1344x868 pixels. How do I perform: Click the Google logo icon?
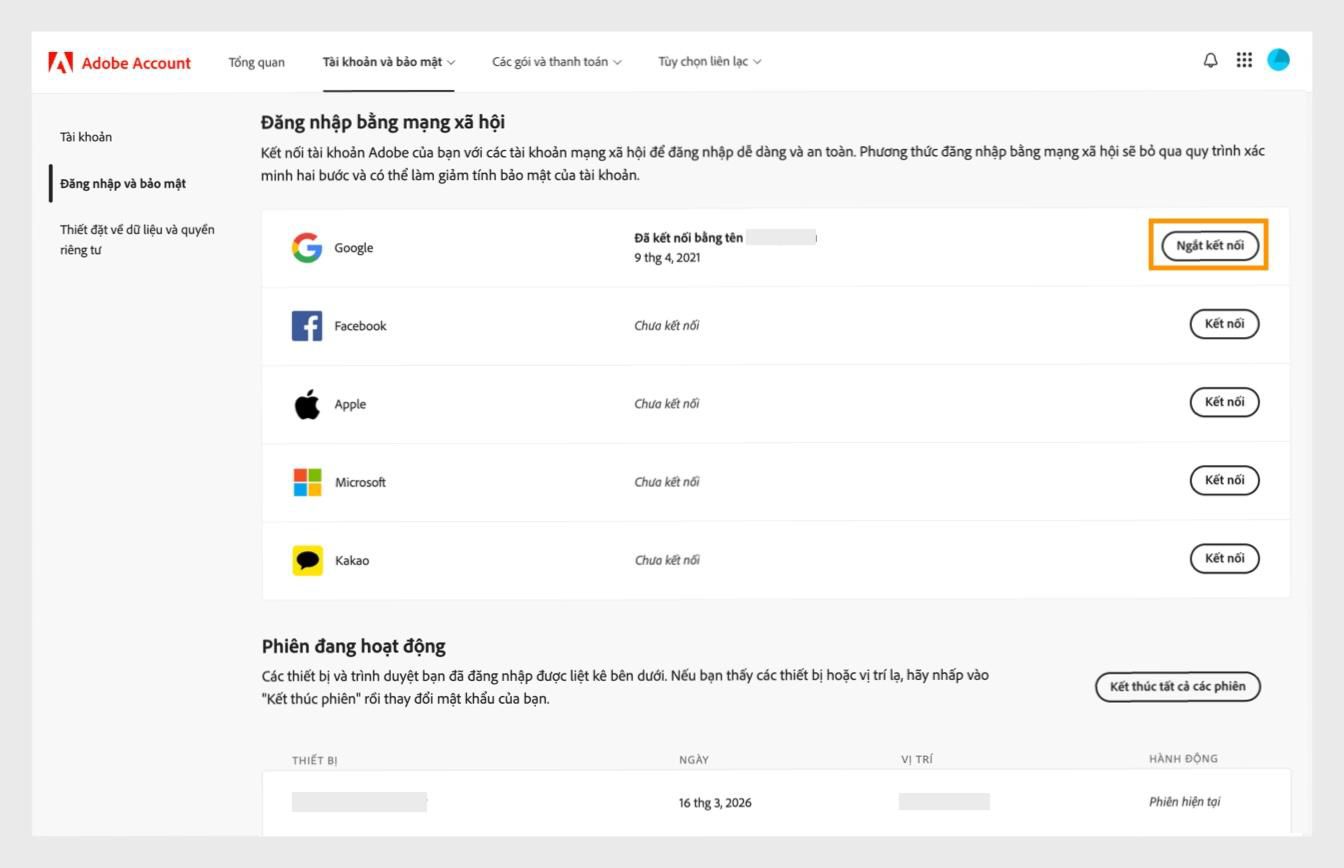[x=307, y=248]
